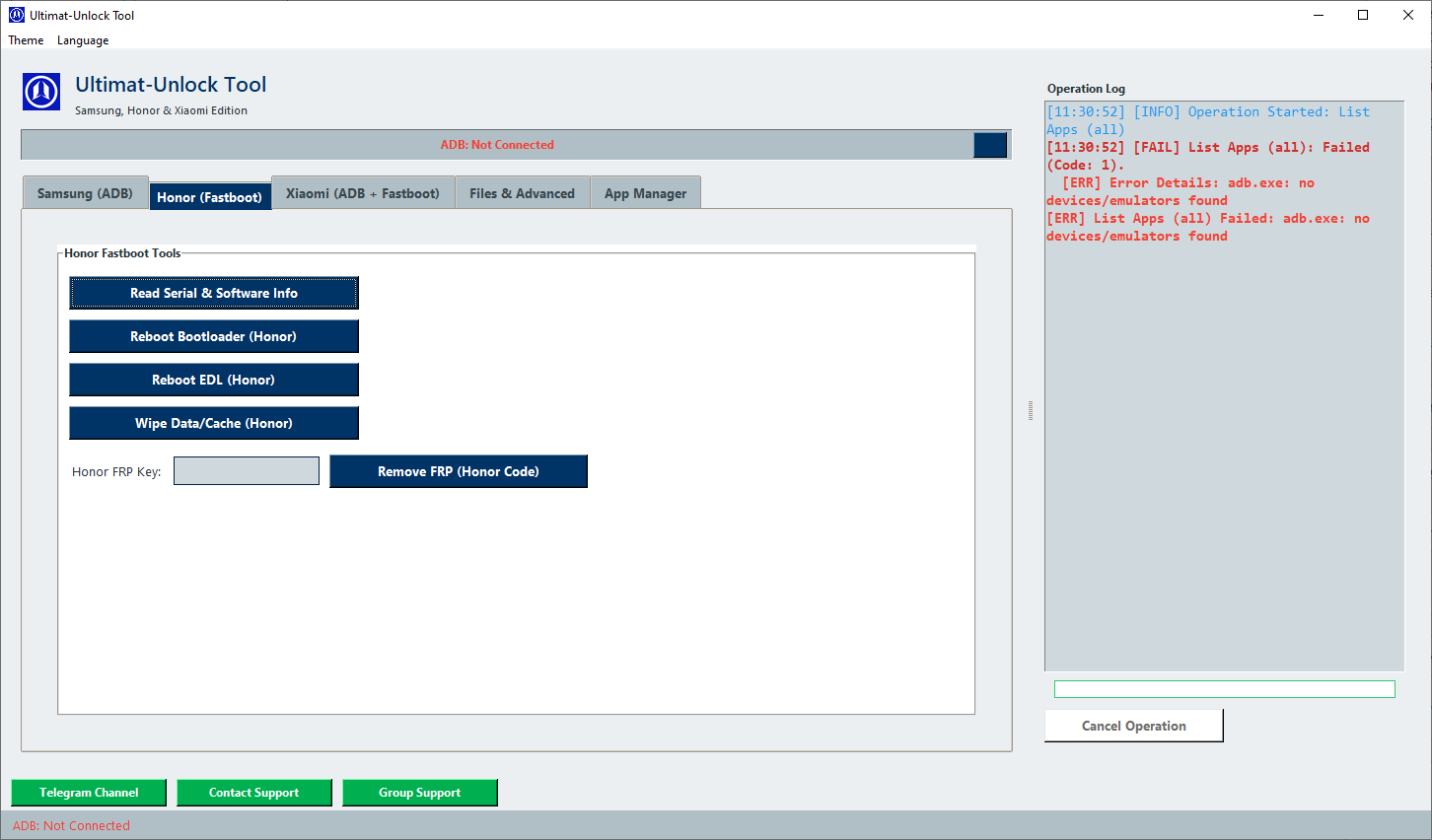Run Wipe Data/Cache (Honor)

click(x=213, y=423)
